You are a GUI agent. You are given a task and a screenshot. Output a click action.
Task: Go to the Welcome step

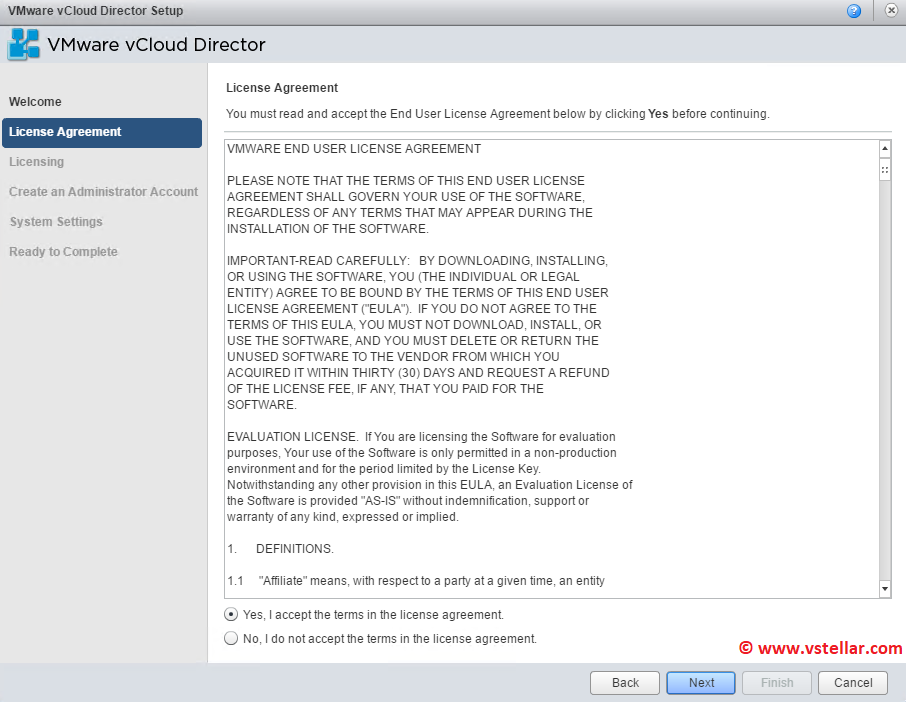coord(35,102)
